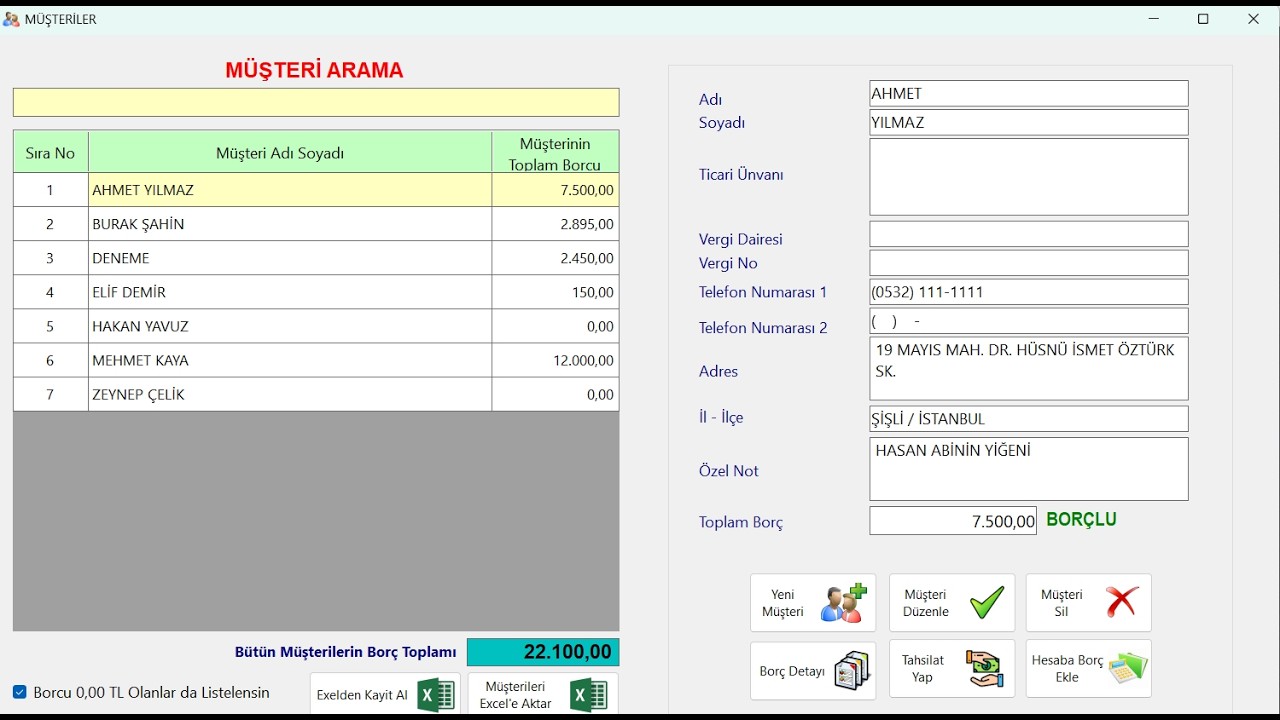Click the green checkmark Müşteri Düzenle icon
Viewport: 1280px width, 720px height.
987,602
